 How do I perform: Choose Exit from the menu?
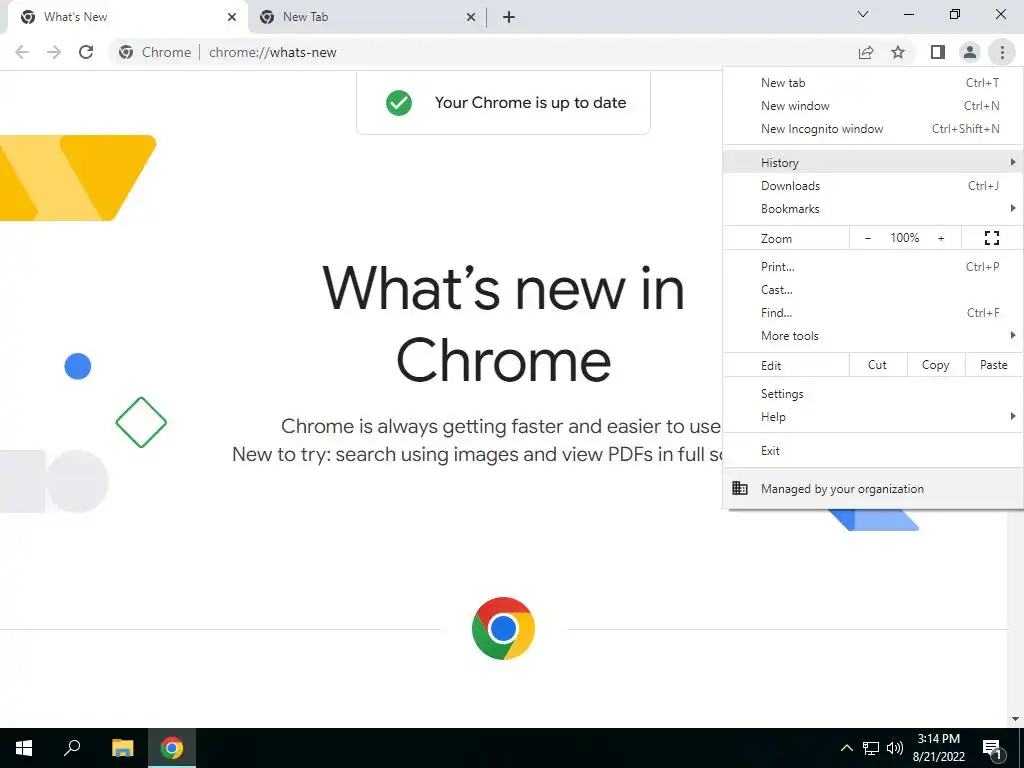[872, 451]
